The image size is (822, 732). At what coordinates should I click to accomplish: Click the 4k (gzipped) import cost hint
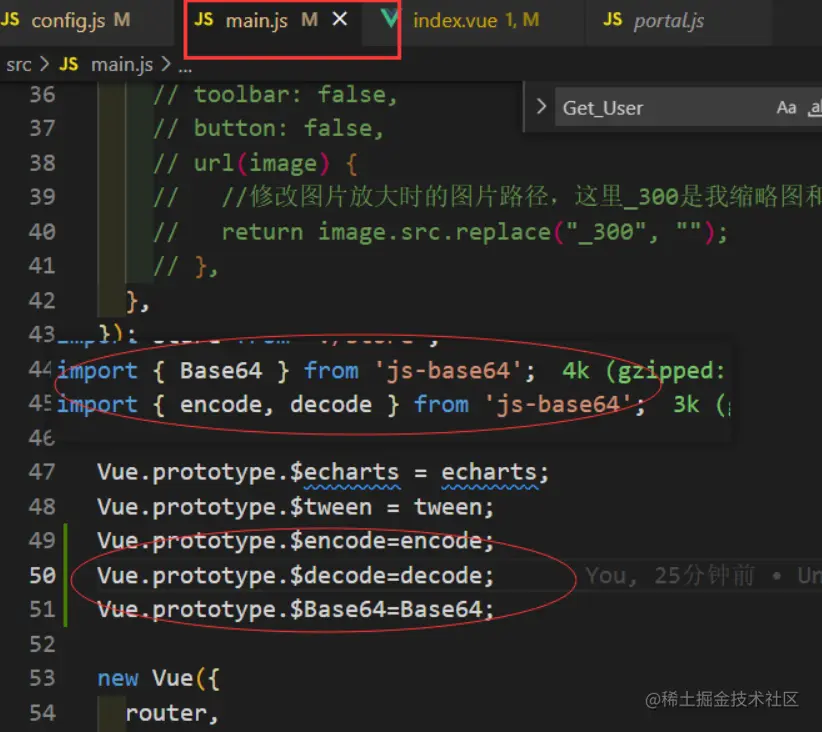coord(644,371)
